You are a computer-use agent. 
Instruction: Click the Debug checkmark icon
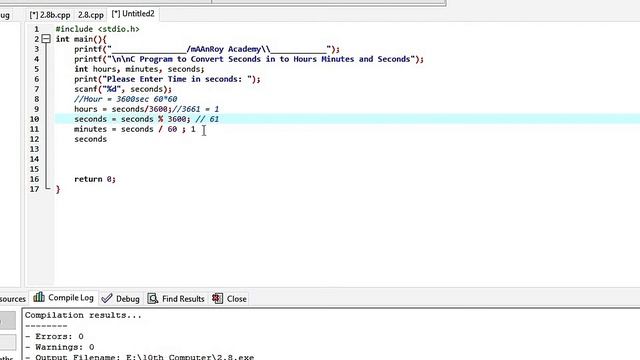tap(107, 298)
